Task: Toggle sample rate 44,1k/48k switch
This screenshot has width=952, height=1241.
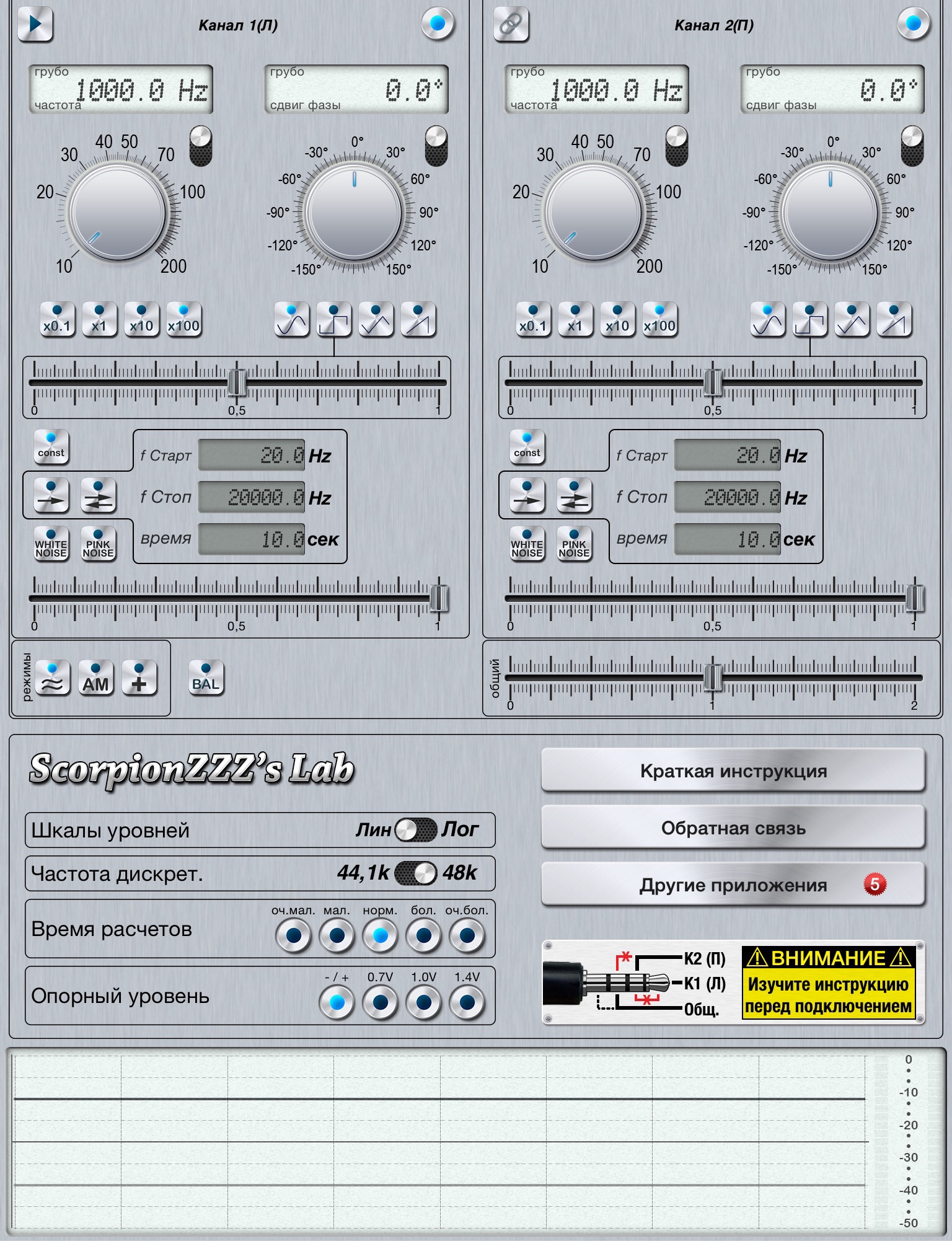Action: [x=416, y=873]
